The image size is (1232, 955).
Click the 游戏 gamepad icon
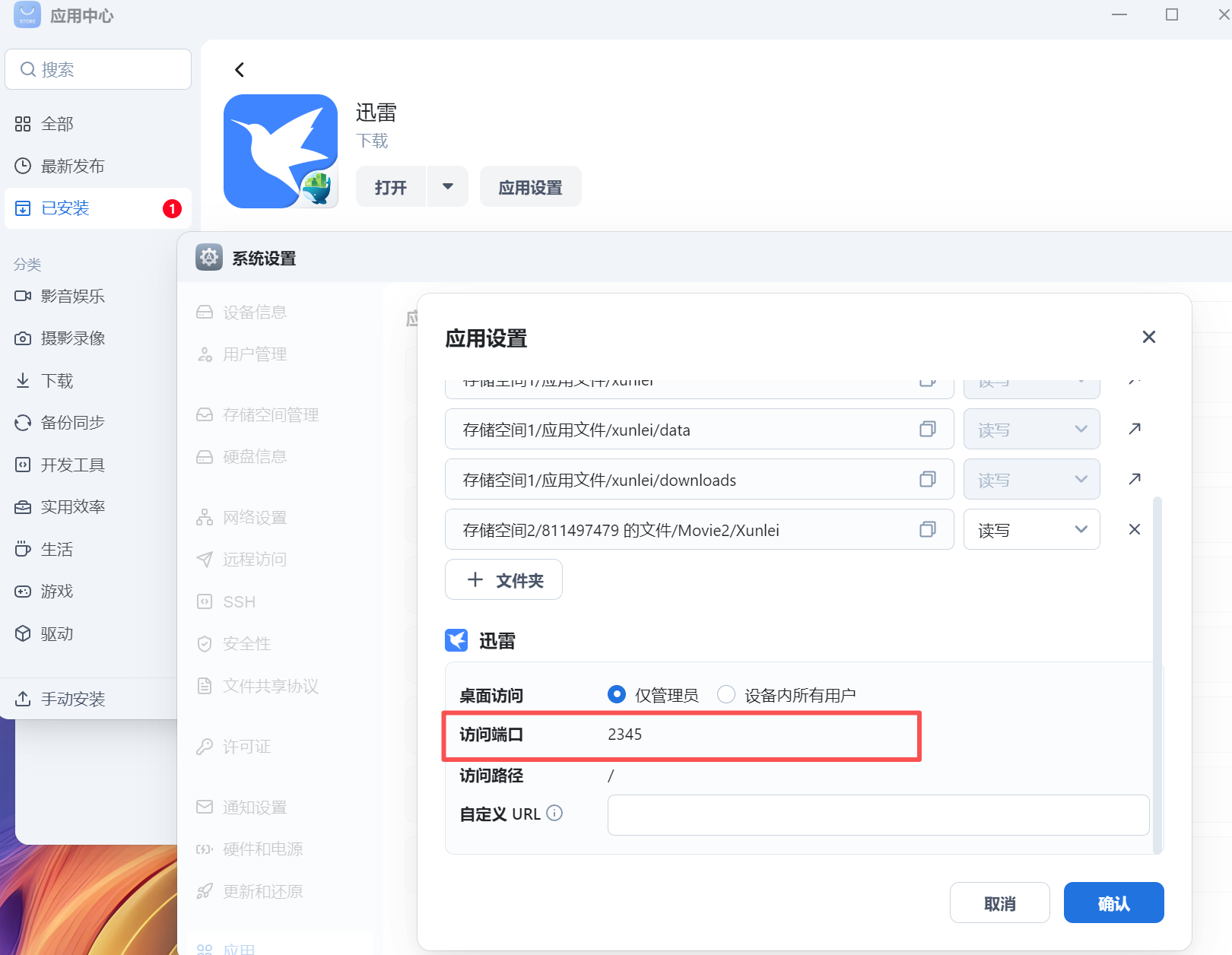pyautogui.click(x=23, y=592)
